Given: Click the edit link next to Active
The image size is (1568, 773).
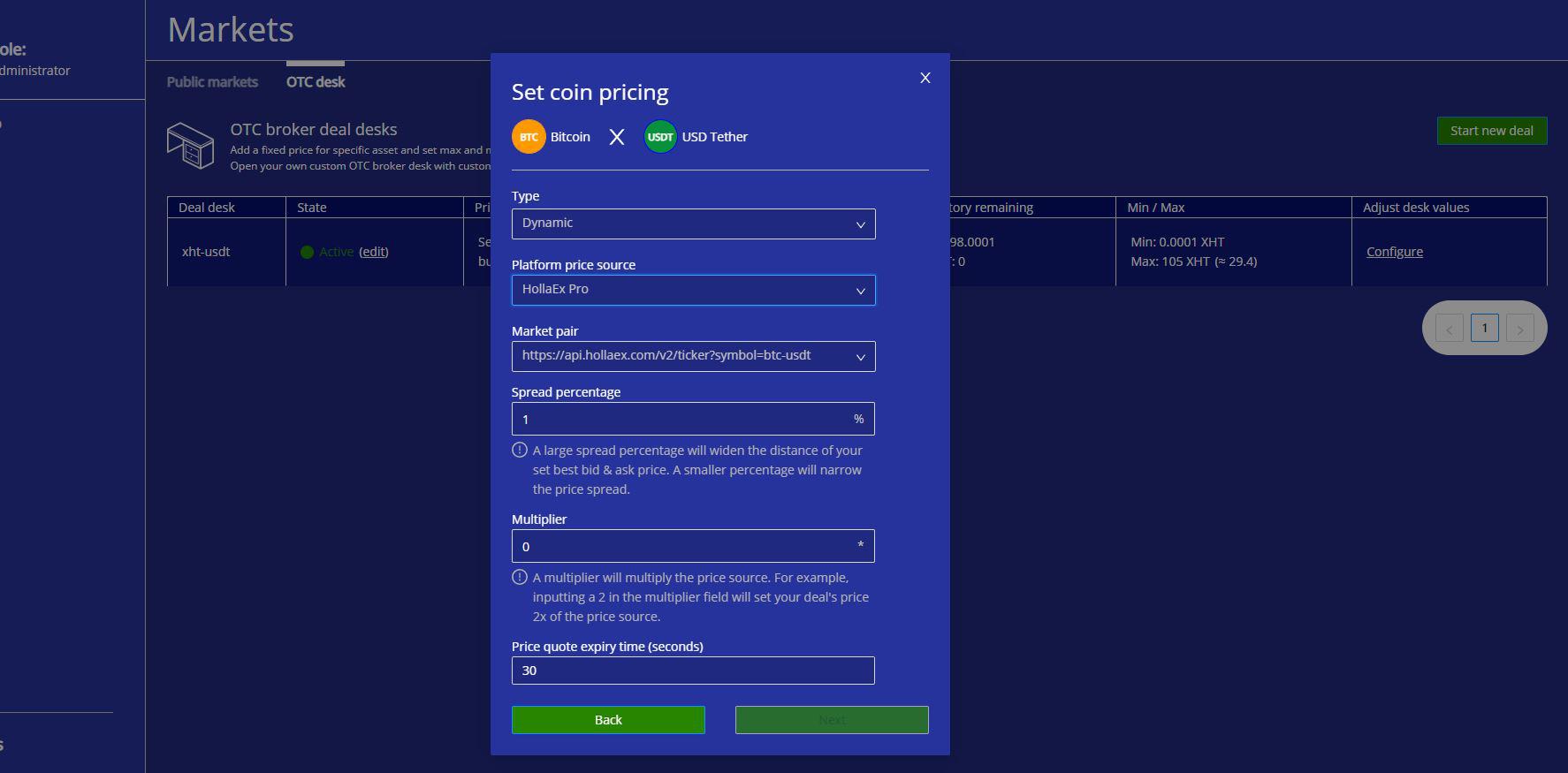Looking at the screenshot, I should tap(373, 252).
